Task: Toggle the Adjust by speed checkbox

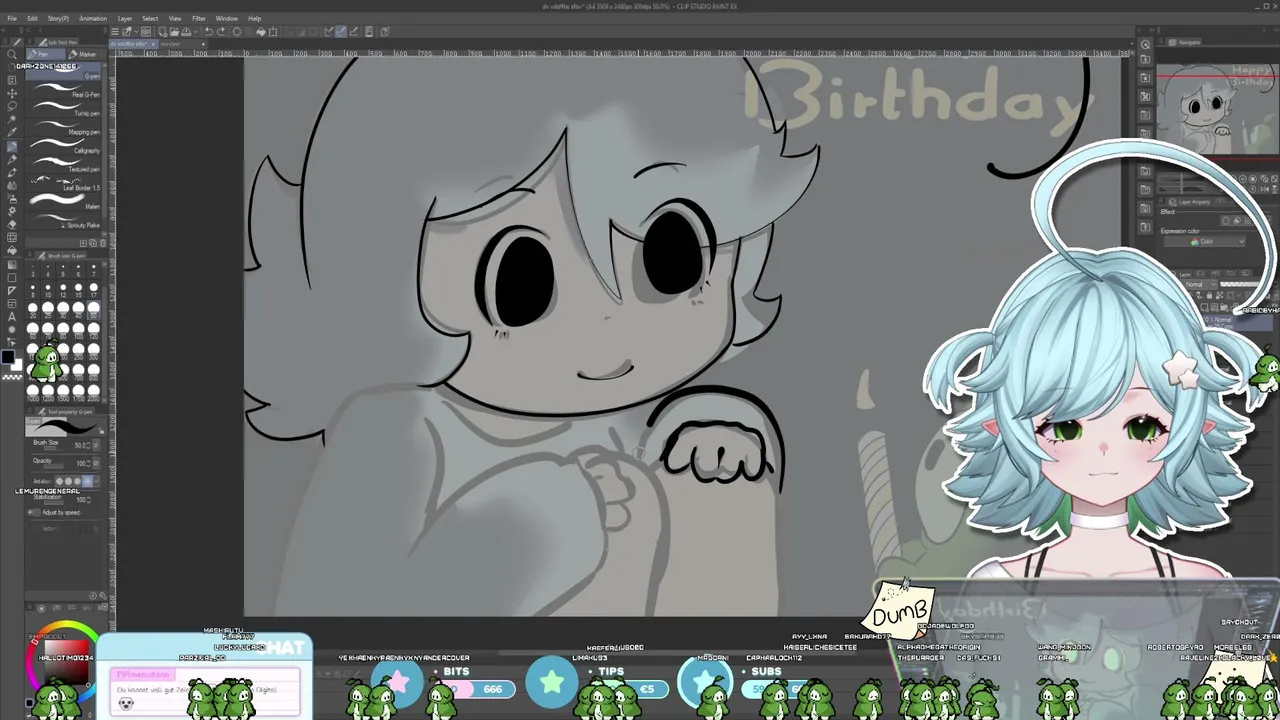Action: 32,513
